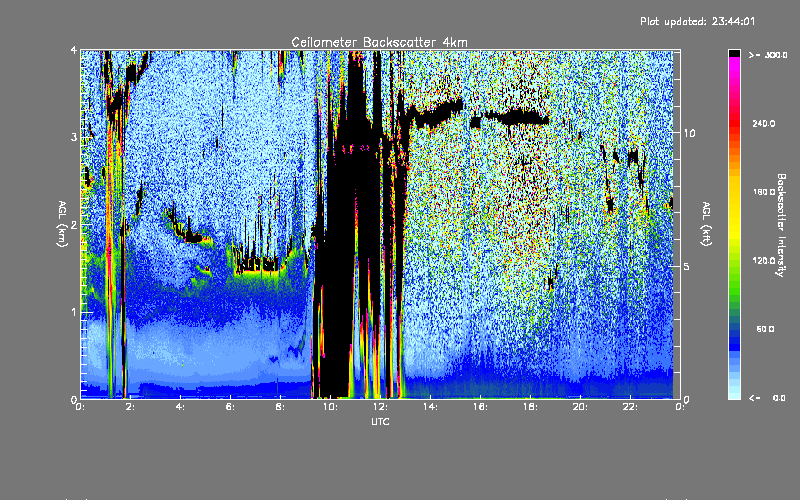The width and height of the screenshot is (800, 500).
Task: Select the '18:' hour label on UTC axis
Action: (x=530, y=407)
